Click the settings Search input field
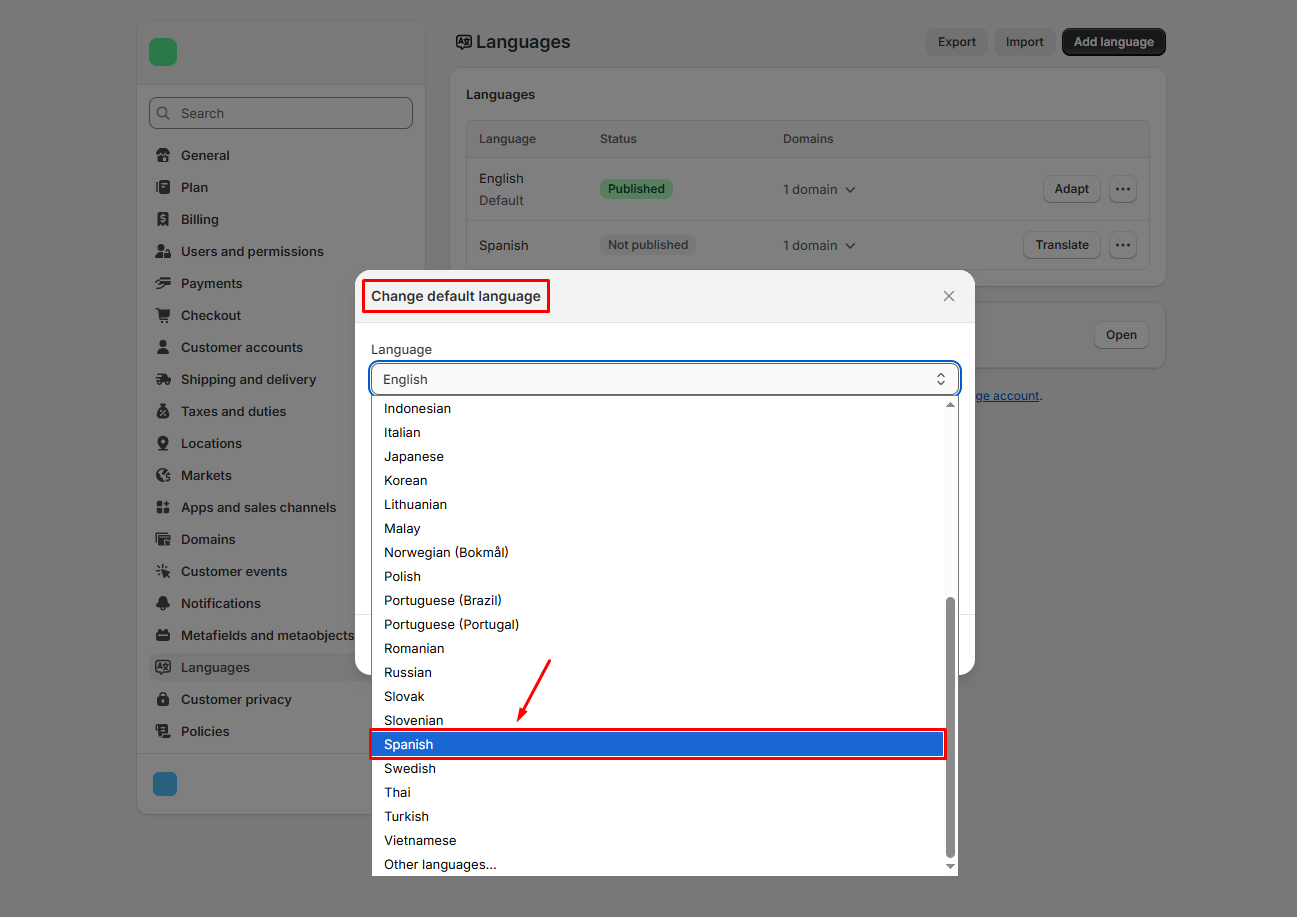This screenshot has width=1297, height=917. coord(281,113)
